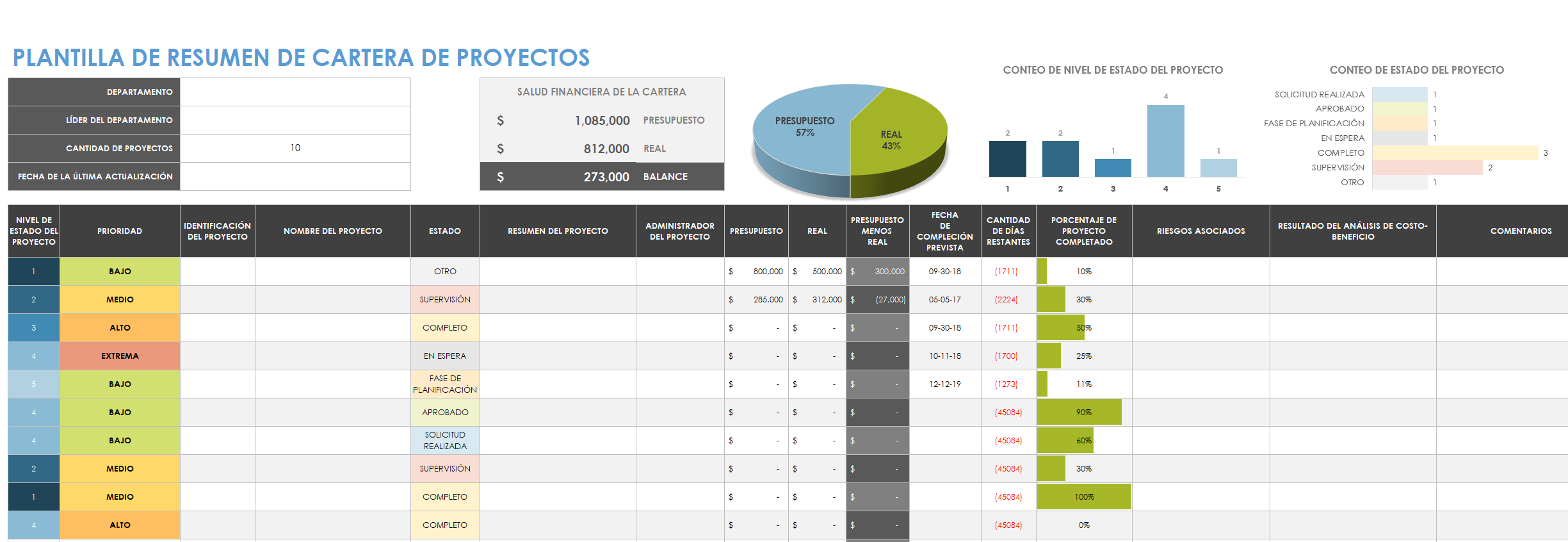The height and width of the screenshot is (542, 1568).
Task: Click the DEPARTAMENTO value field
Action: tap(295, 92)
